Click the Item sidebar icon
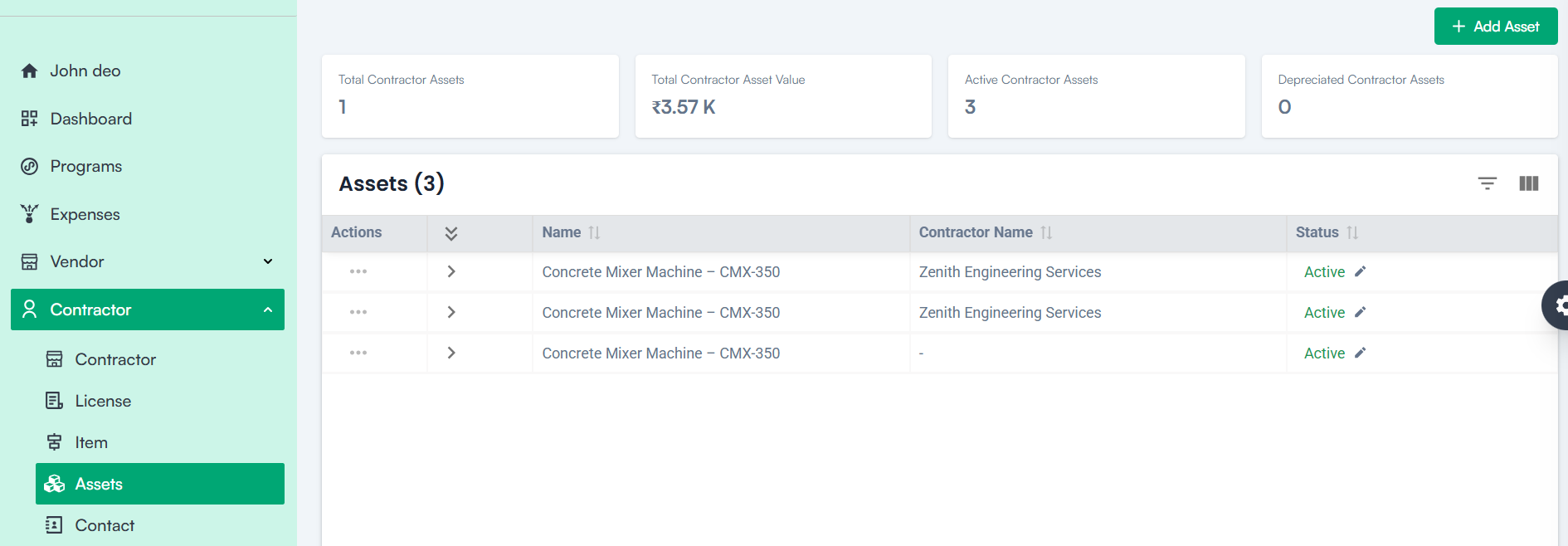 pyautogui.click(x=55, y=442)
